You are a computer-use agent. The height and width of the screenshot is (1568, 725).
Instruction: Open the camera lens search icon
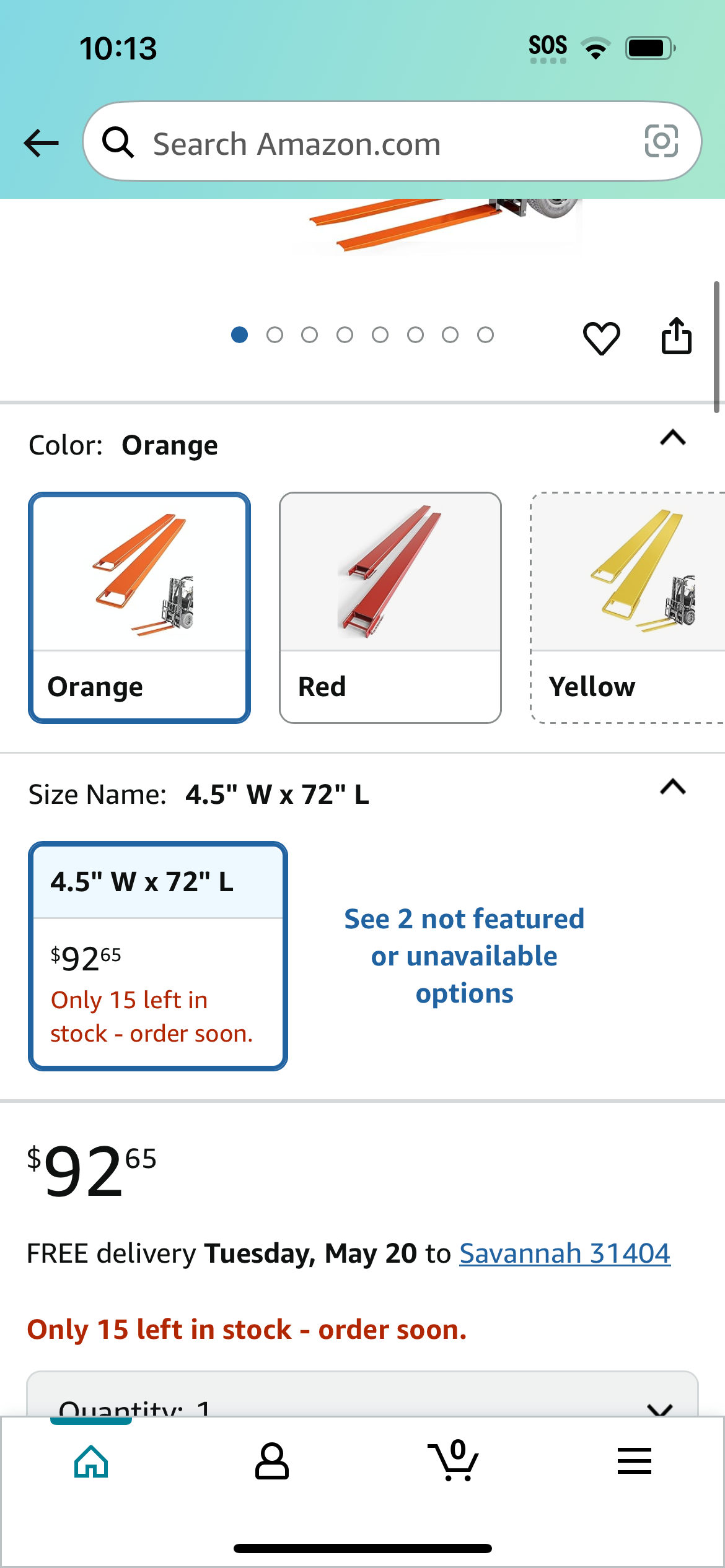(661, 141)
